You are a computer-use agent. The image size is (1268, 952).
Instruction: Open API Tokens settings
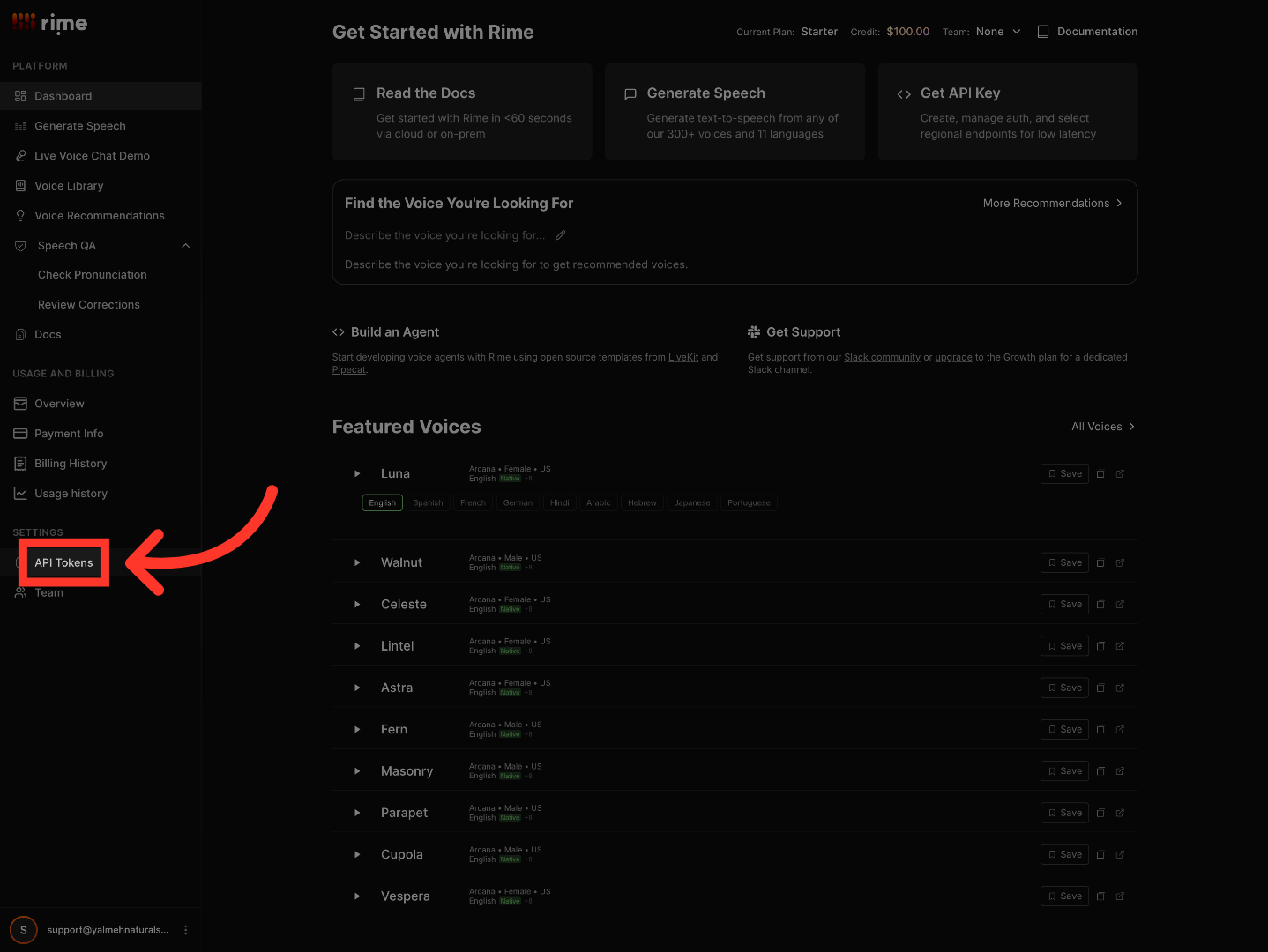tap(101, 562)
